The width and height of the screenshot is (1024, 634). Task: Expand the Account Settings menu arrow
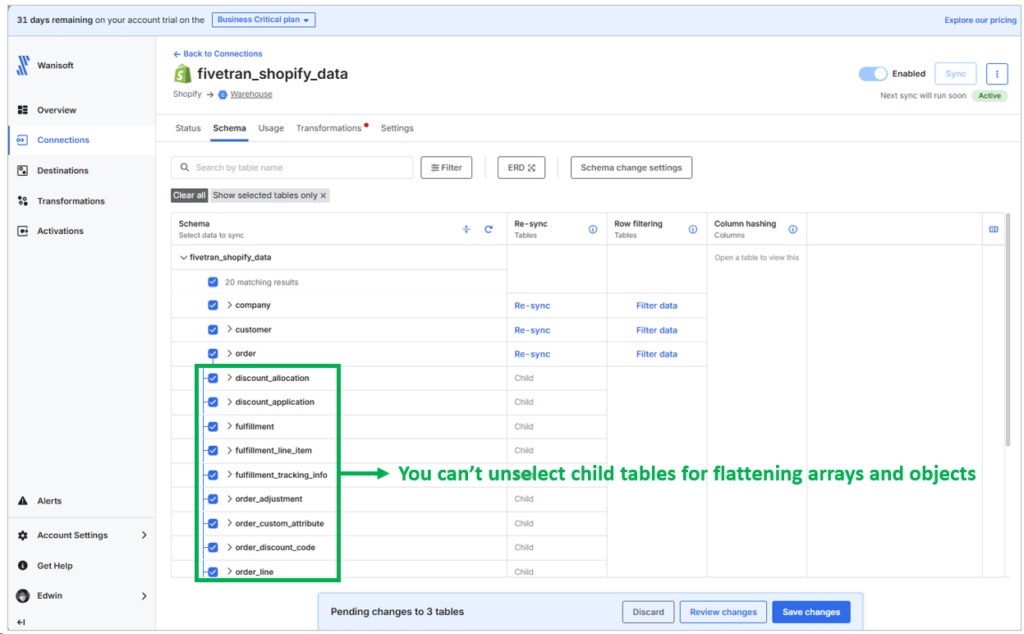click(x=144, y=535)
